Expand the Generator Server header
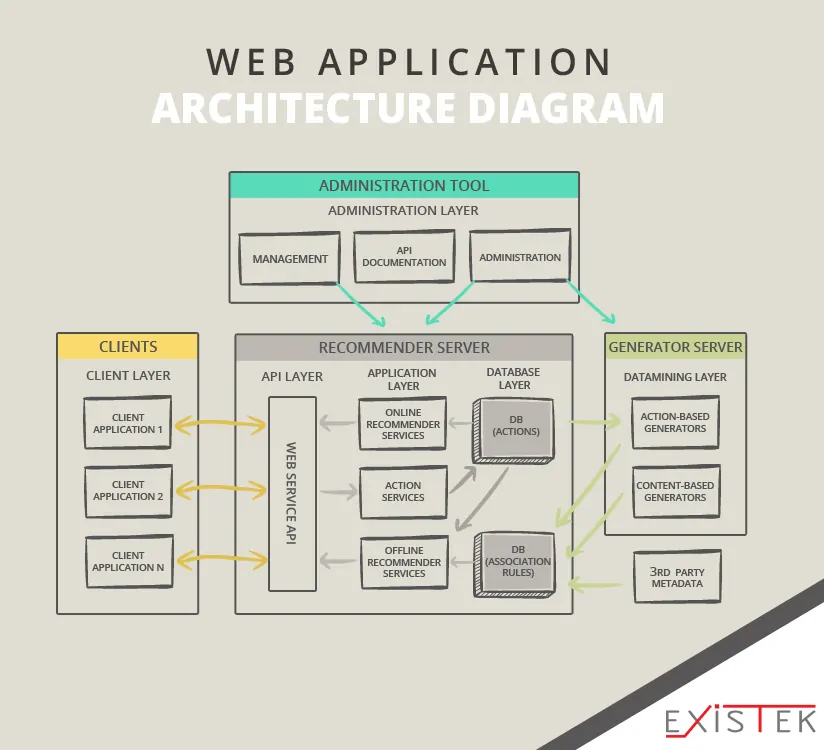This screenshot has height=750, width=824. point(676,347)
